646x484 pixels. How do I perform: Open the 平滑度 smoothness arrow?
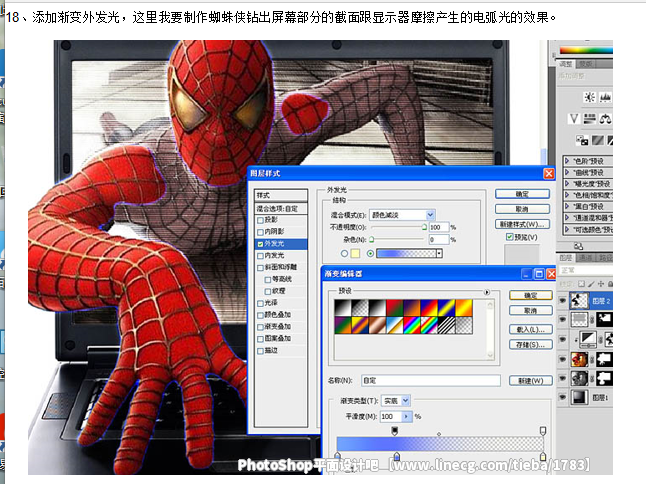tap(406, 416)
